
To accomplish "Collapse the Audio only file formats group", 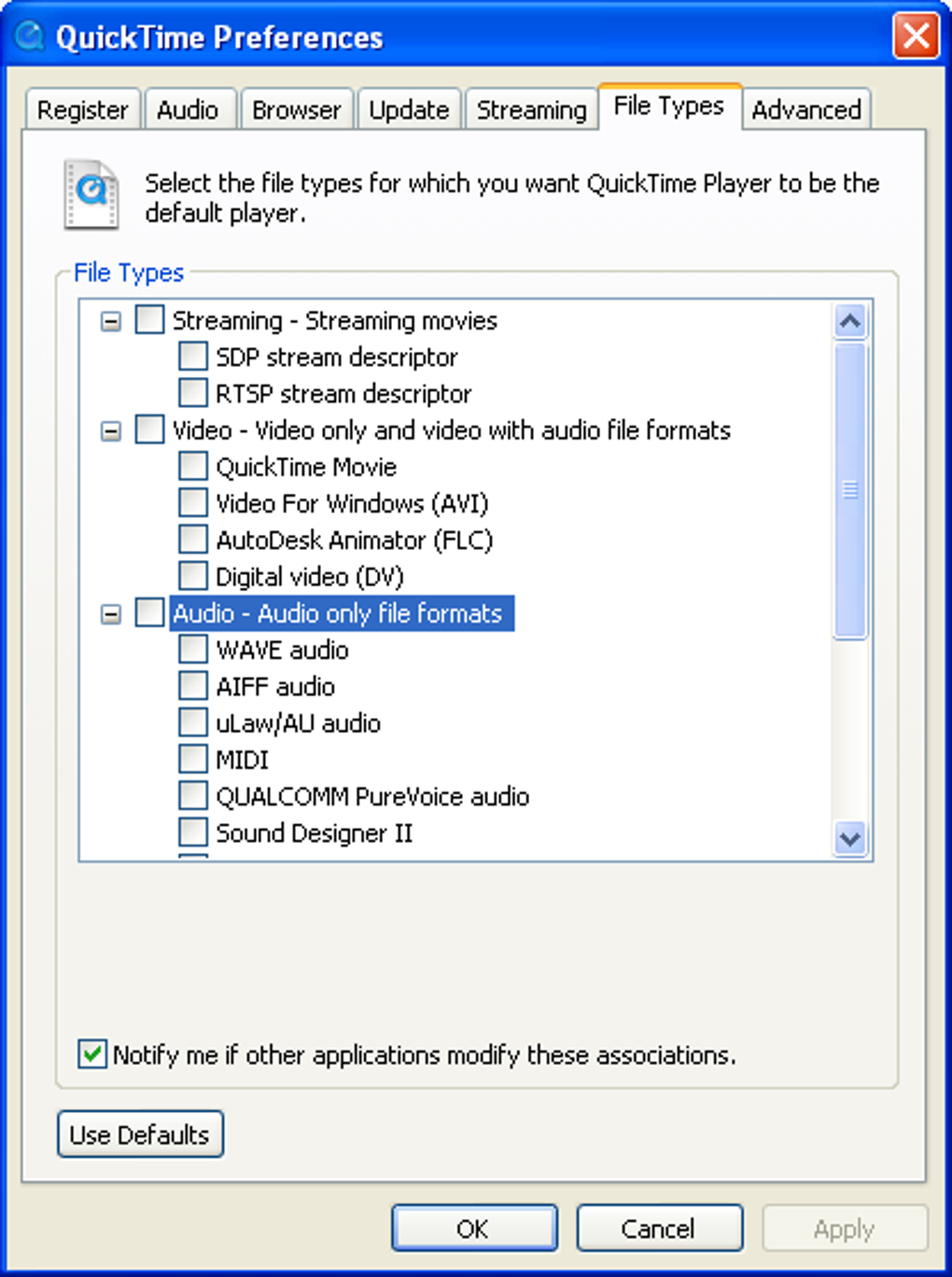I will [x=111, y=614].
